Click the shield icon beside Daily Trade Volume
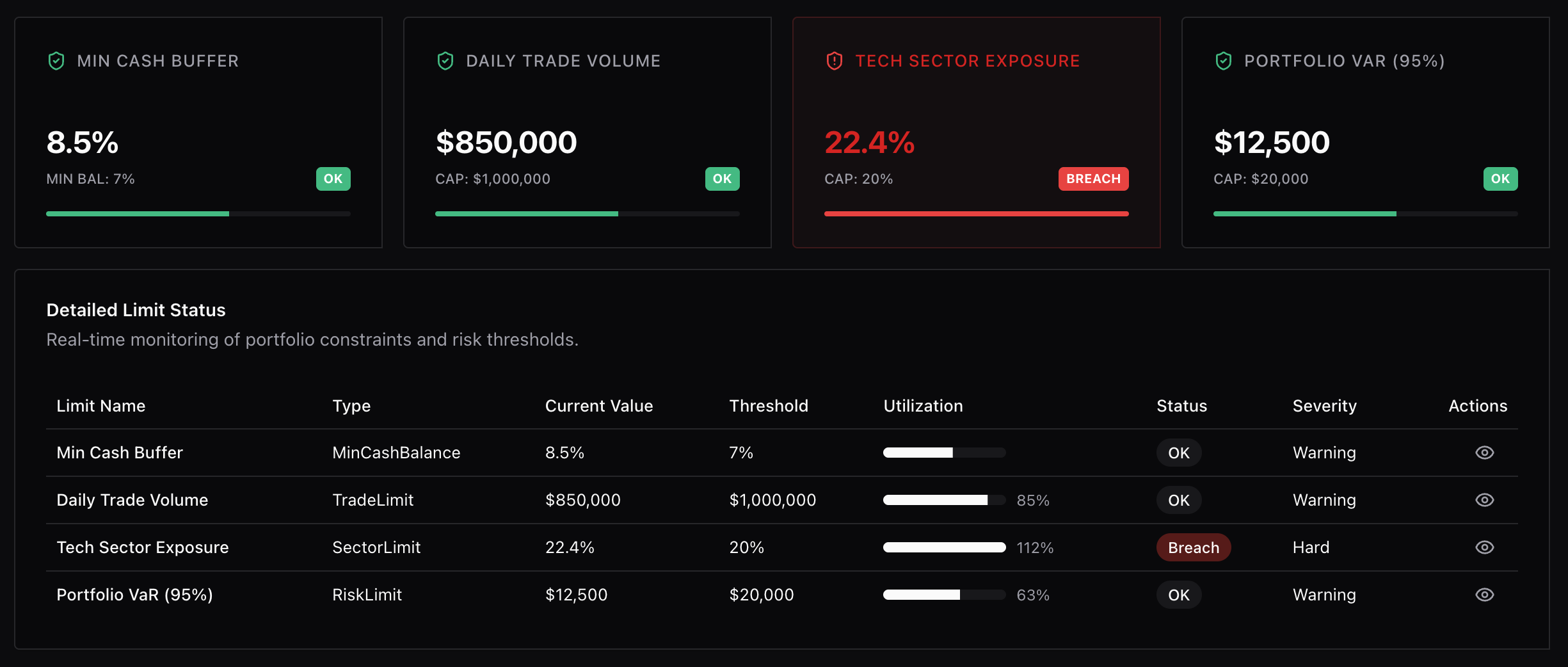Screen dimensions: 1568x667 point(445,61)
